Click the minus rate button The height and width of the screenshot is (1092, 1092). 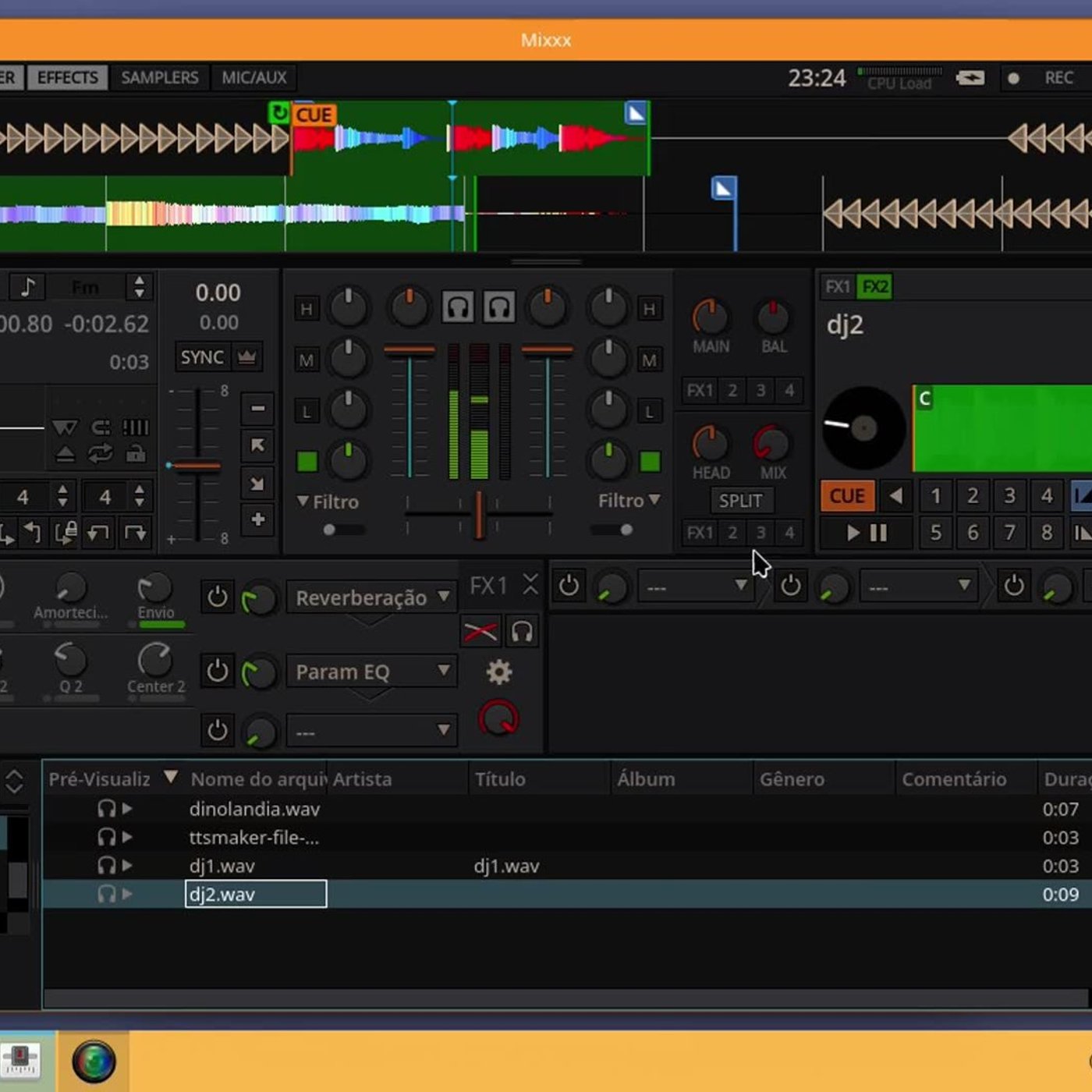tap(257, 408)
